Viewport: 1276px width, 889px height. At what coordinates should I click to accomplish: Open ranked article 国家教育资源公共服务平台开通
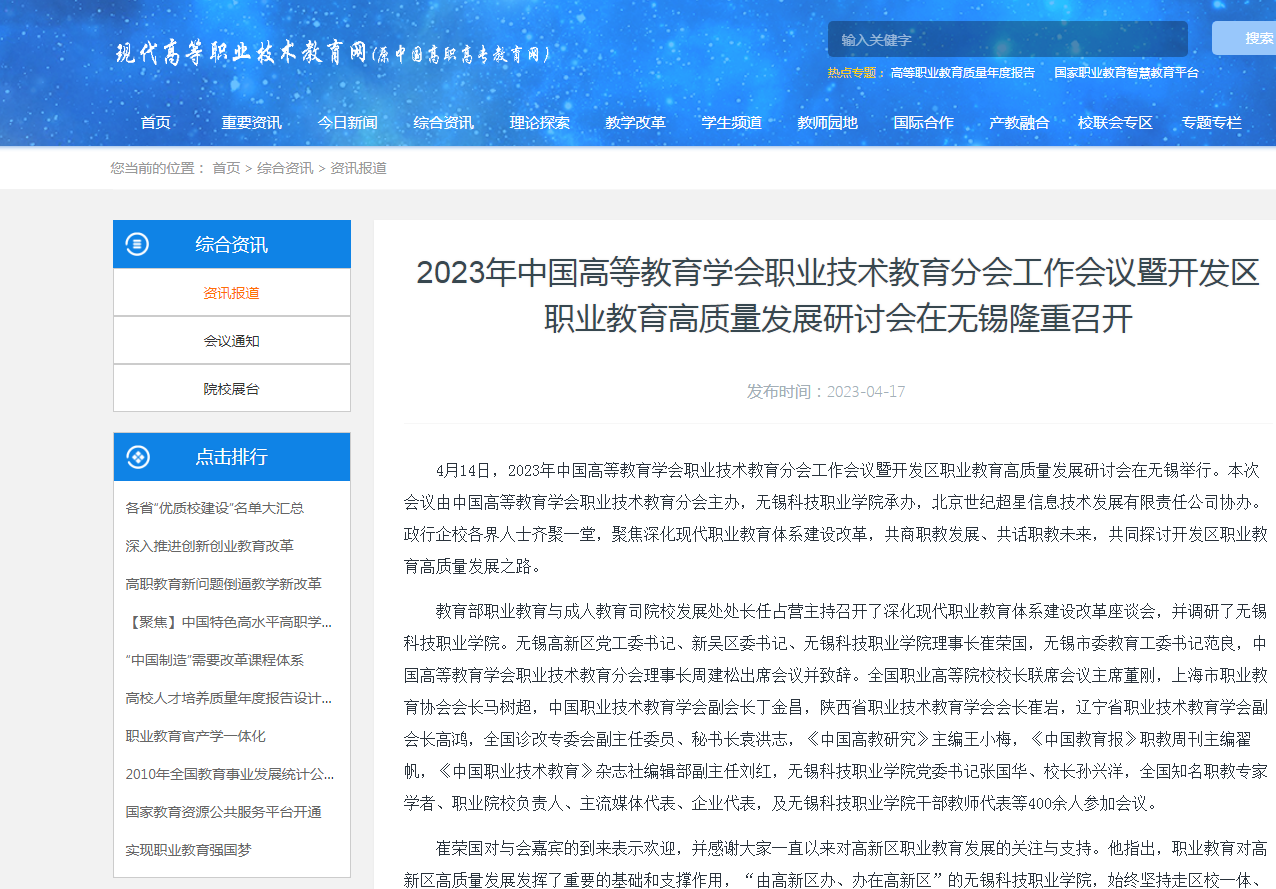[224, 812]
